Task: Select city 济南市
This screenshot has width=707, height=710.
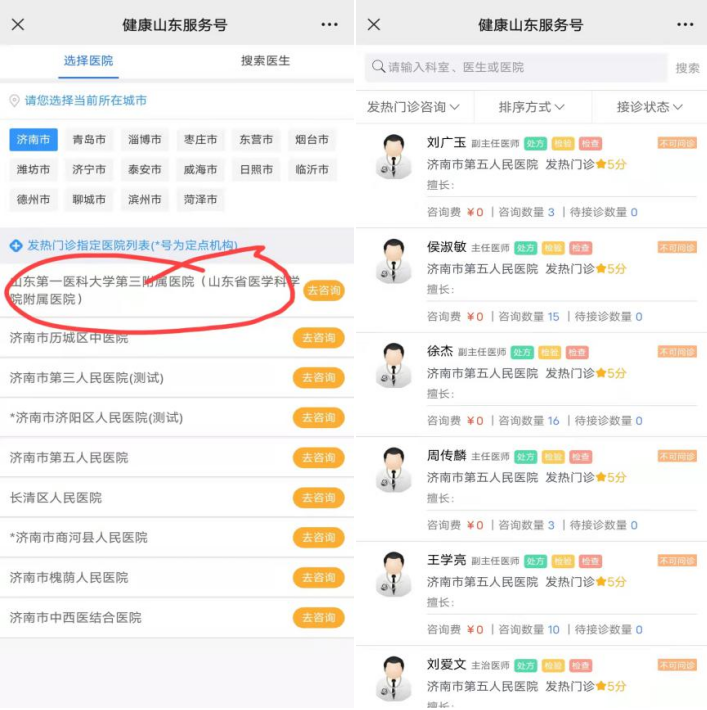Action: click(34, 139)
